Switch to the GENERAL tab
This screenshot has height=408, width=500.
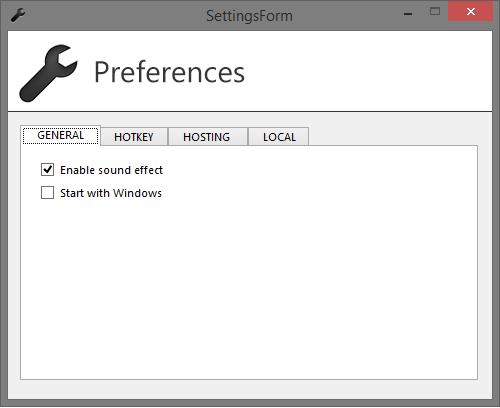60,135
